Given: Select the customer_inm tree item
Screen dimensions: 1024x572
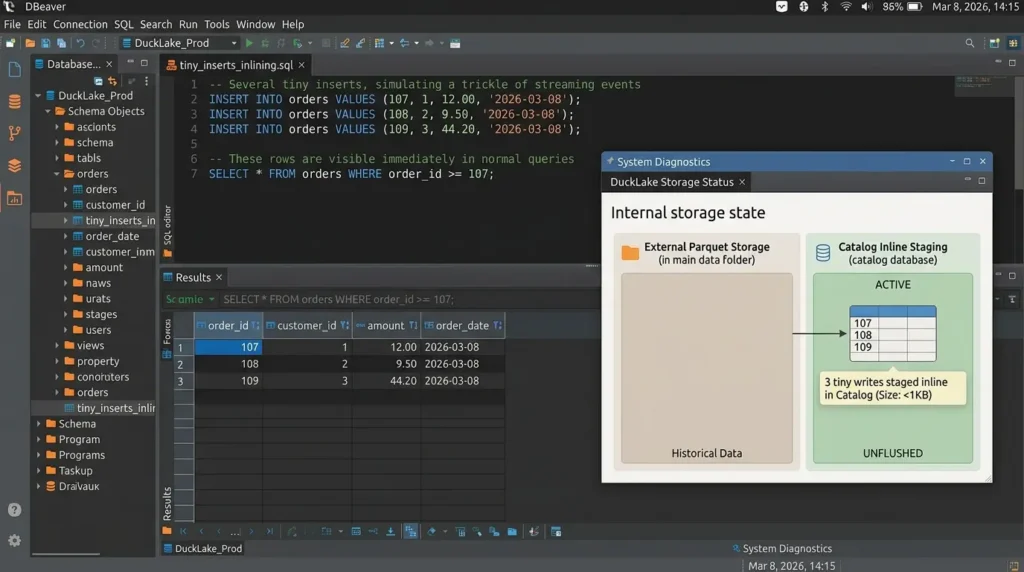Looking at the screenshot, I should click(120, 251).
